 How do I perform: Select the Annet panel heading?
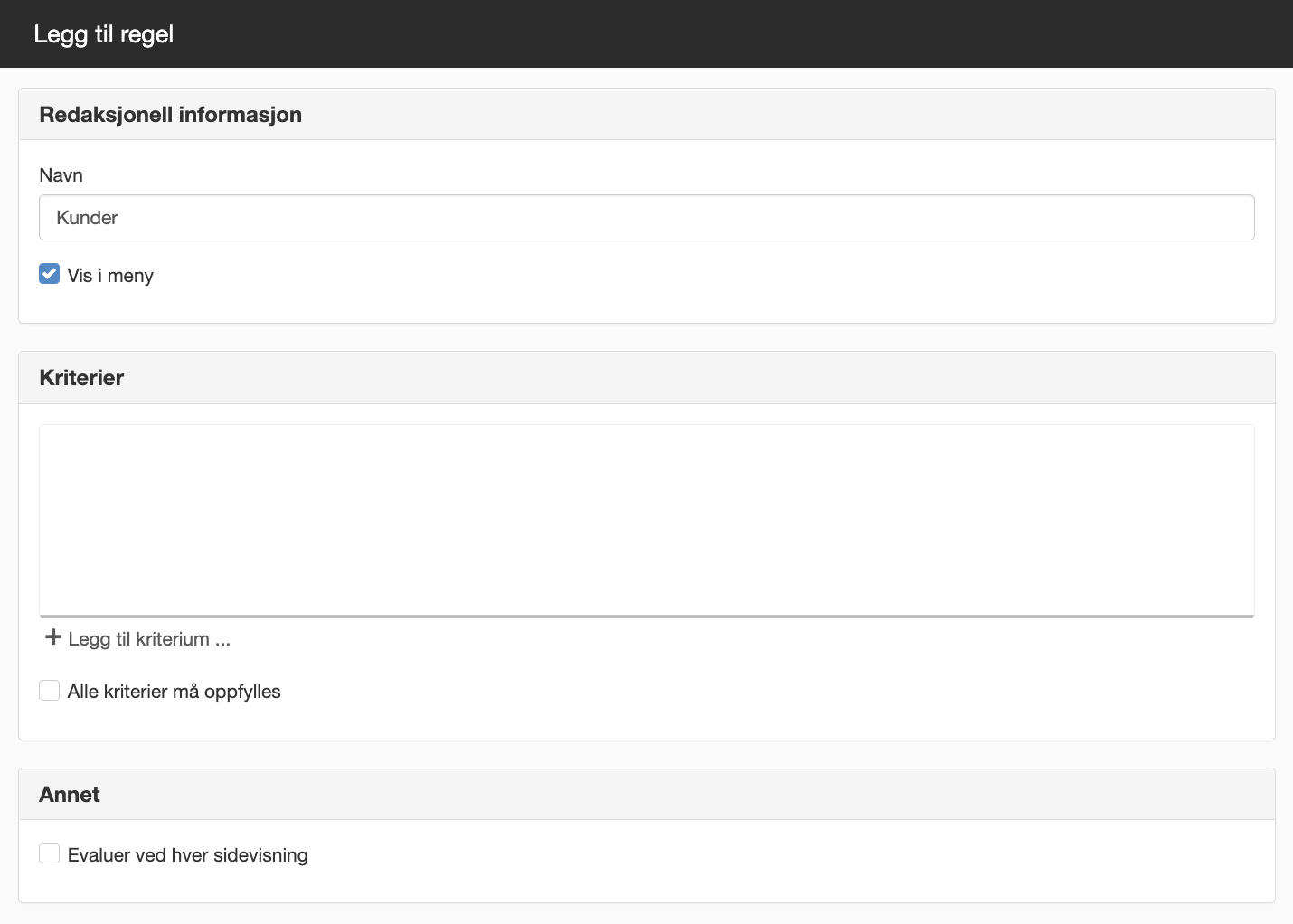click(x=70, y=795)
